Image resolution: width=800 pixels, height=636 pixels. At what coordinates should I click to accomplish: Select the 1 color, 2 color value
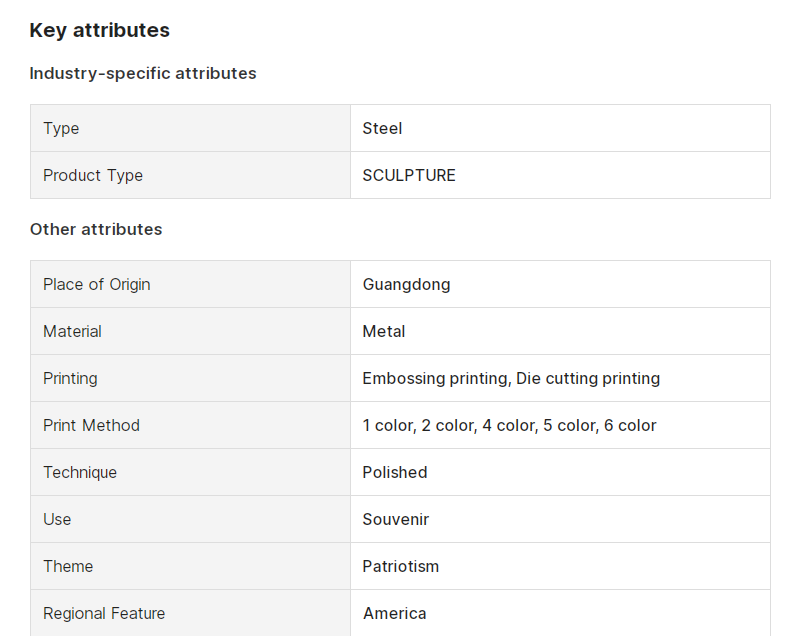click(509, 425)
